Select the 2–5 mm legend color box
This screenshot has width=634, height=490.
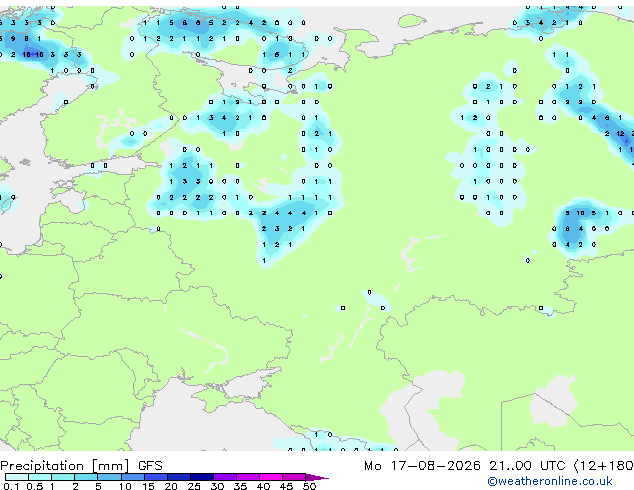coord(86,477)
